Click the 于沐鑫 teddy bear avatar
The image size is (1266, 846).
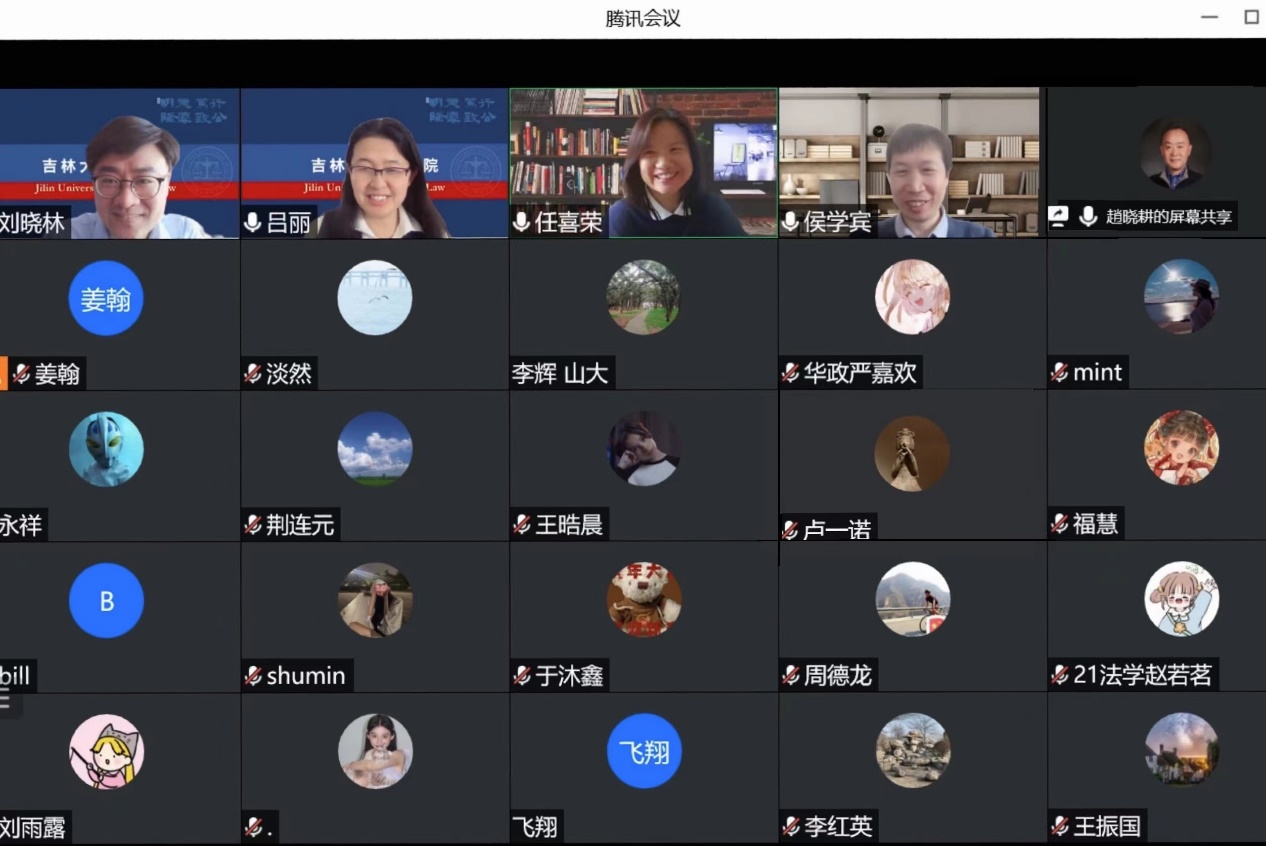(x=644, y=599)
